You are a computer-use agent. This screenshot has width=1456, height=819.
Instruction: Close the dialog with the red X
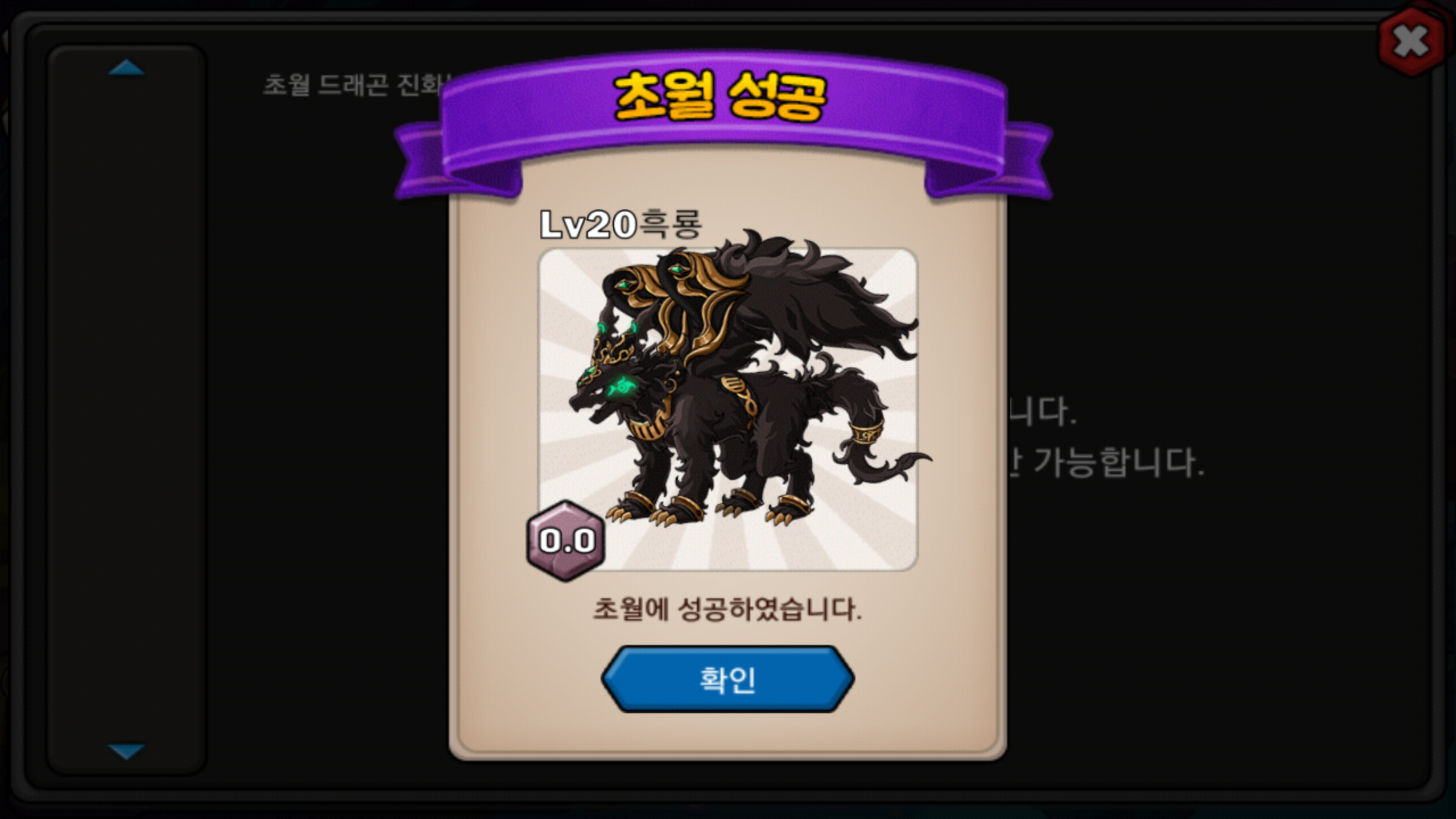pos(1412,42)
